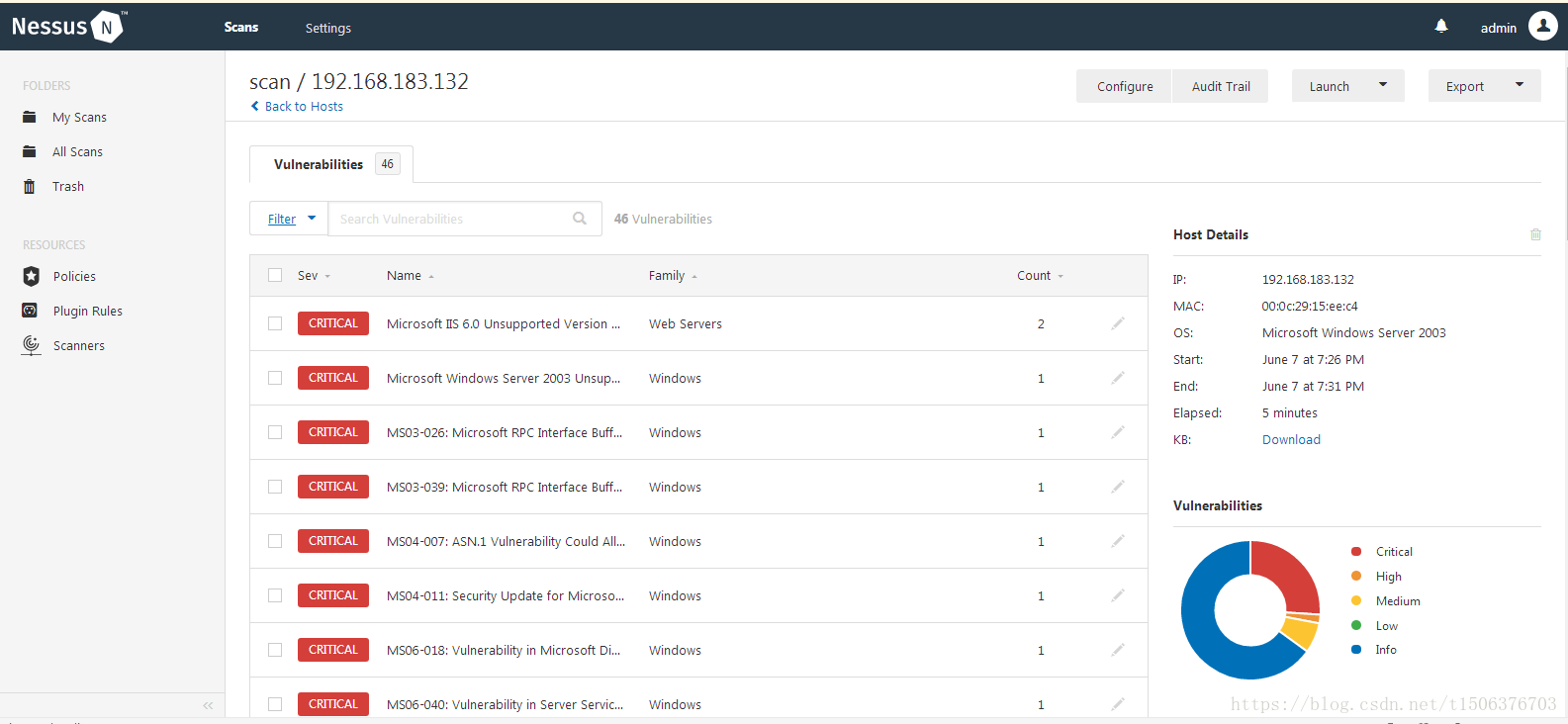Viewport: 1568px width, 724px height.
Task: Go to My Scans folder
Action: pos(79,117)
